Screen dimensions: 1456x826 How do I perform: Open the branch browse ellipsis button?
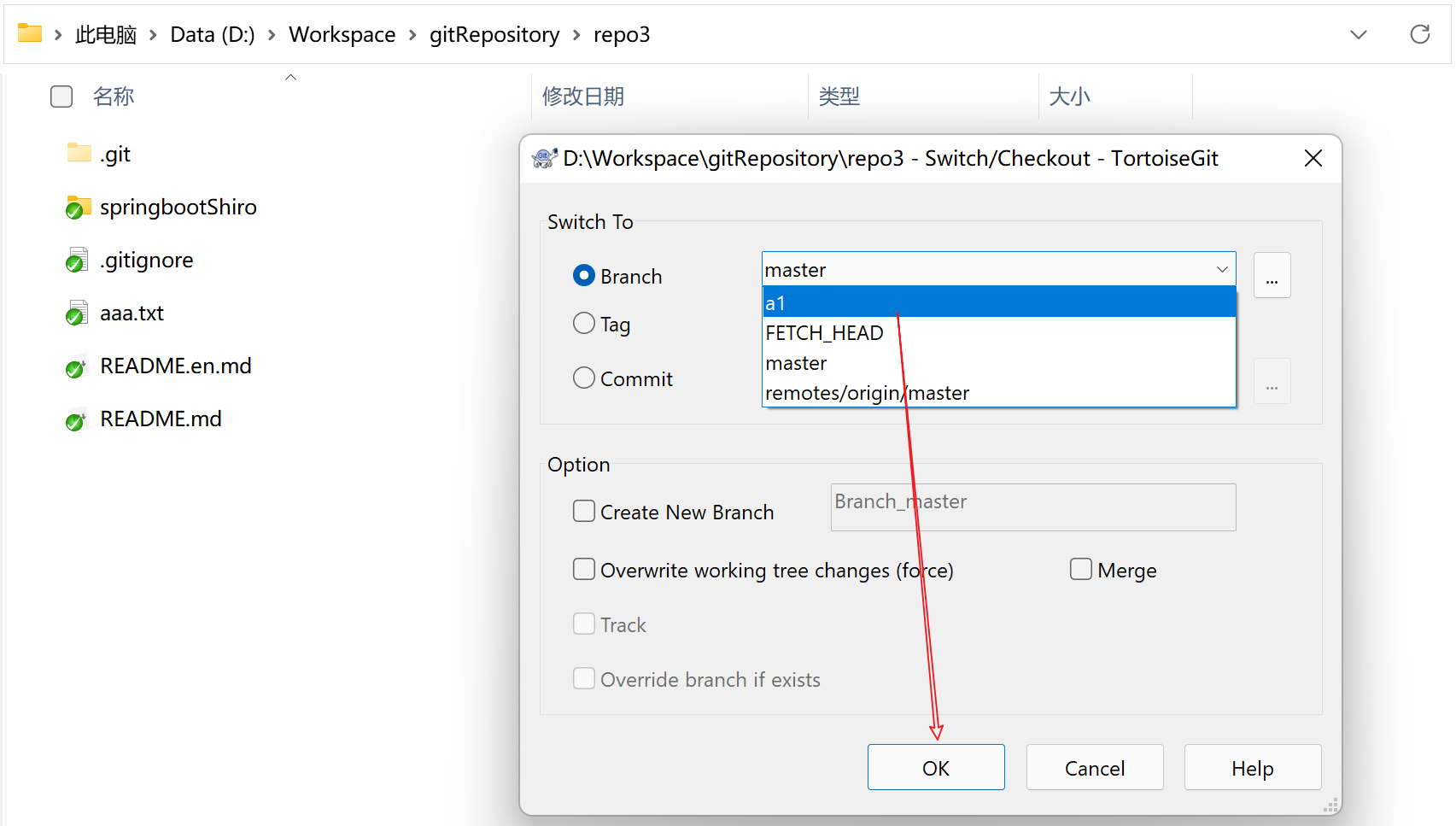[1272, 276]
